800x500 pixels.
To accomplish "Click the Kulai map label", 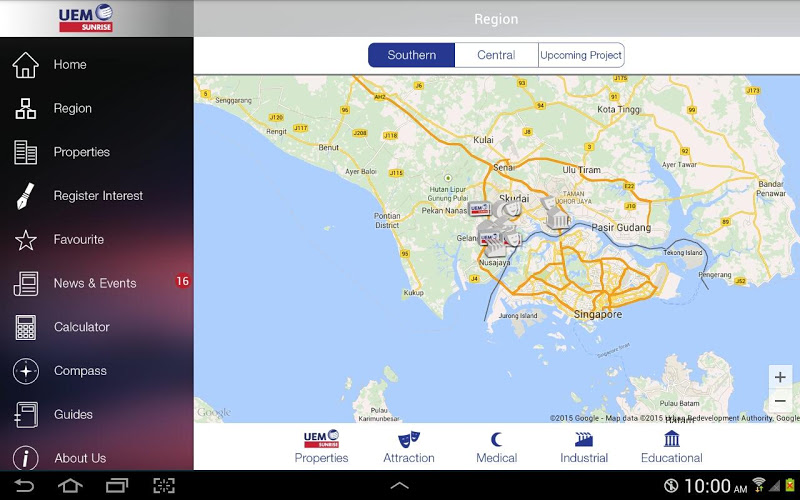I will (x=483, y=140).
